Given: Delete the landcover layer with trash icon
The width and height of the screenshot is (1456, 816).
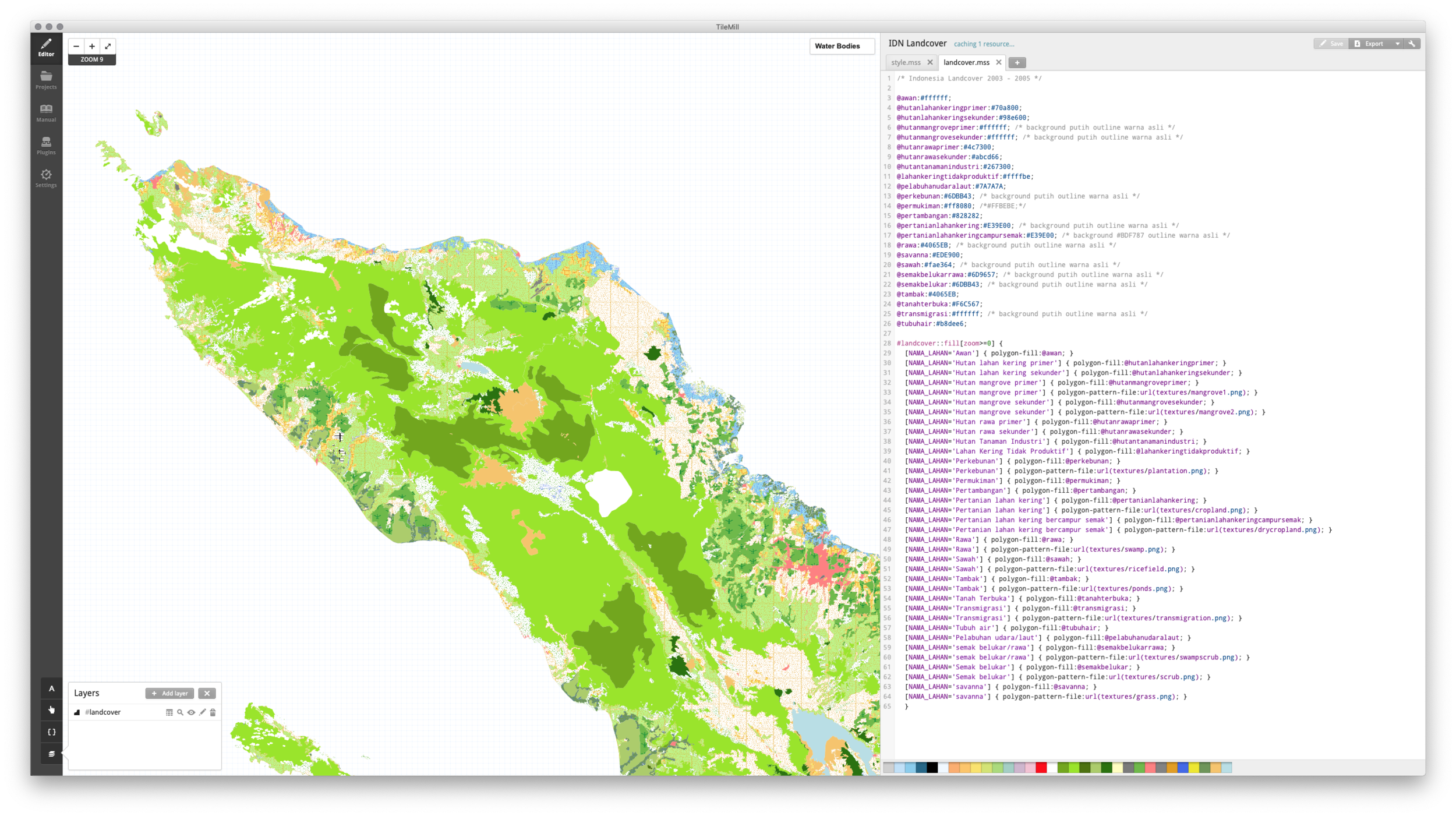Looking at the screenshot, I should (x=213, y=712).
